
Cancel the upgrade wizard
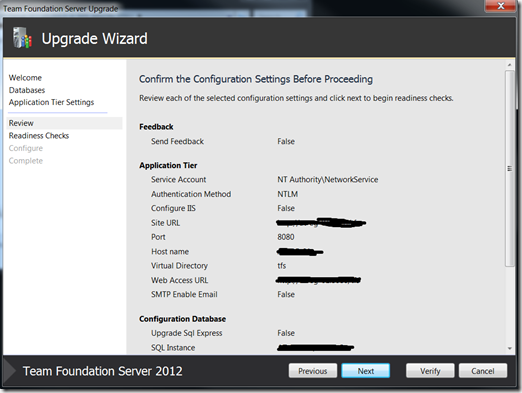(483, 371)
